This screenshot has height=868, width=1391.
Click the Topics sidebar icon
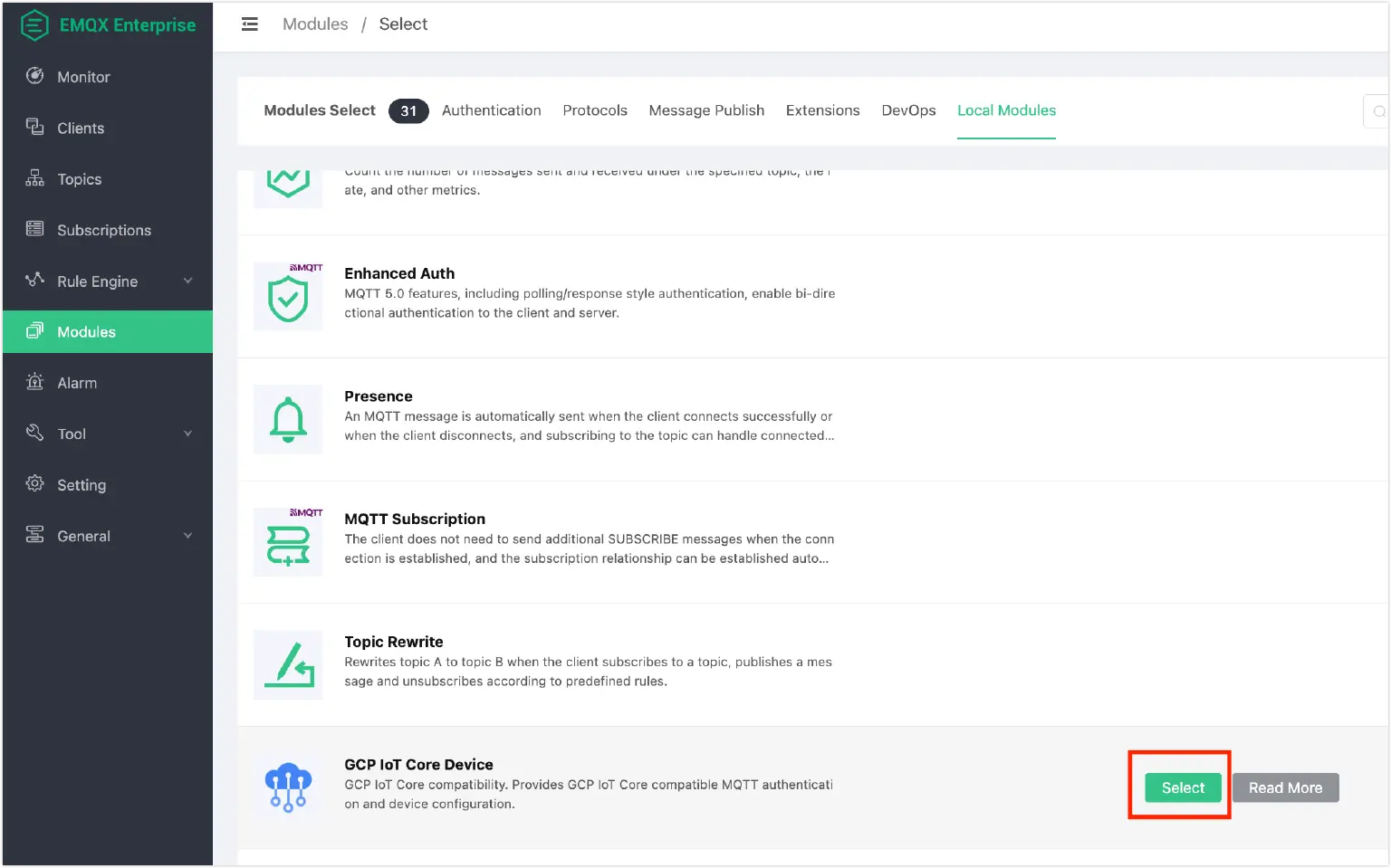coord(34,178)
